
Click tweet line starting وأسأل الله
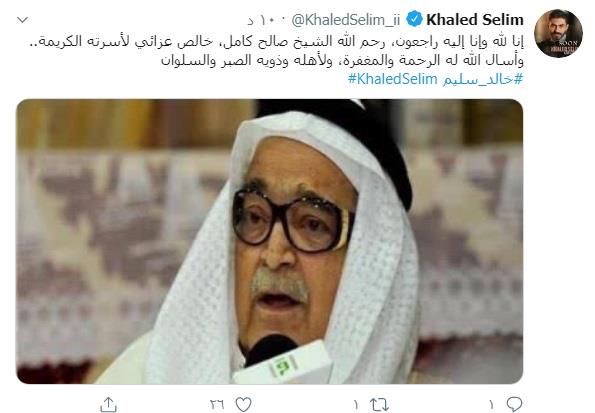coord(342,60)
